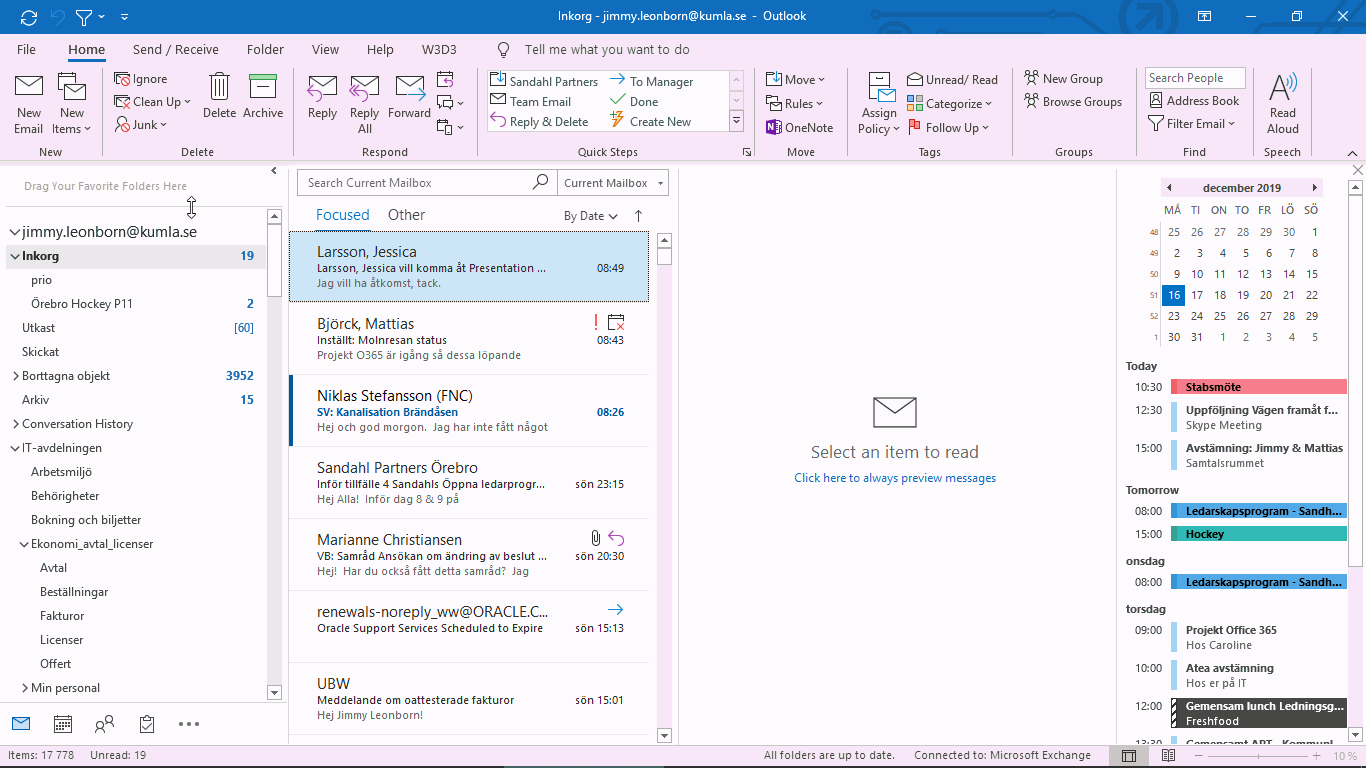
Task: Click the search magnifier icon
Action: click(x=540, y=182)
